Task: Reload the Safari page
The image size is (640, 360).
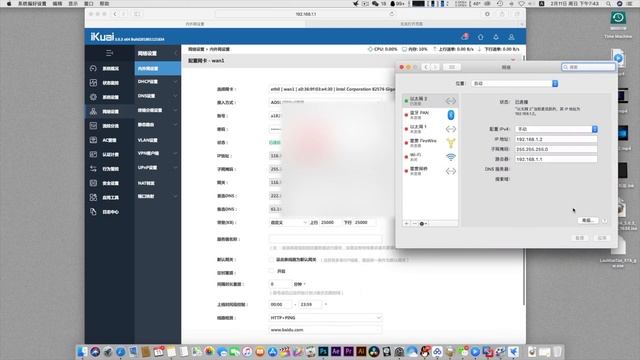Action: point(391,14)
